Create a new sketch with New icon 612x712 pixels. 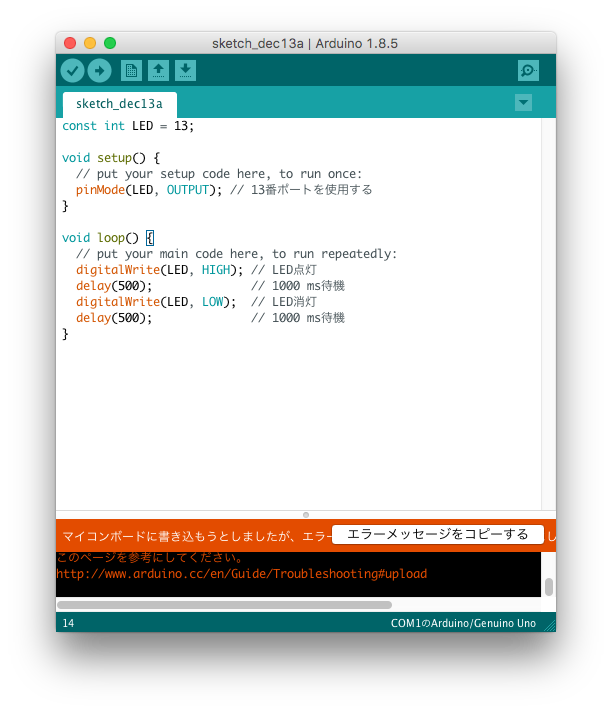pos(131,71)
